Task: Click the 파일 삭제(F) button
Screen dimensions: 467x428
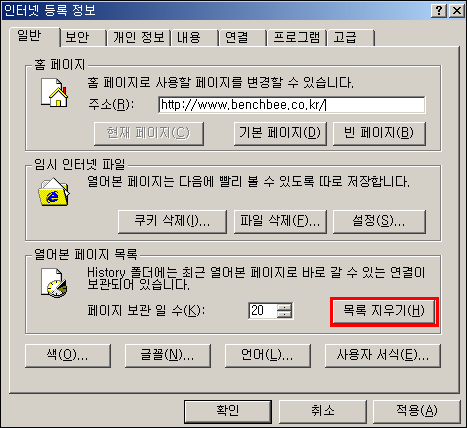Action: (x=280, y=221)
